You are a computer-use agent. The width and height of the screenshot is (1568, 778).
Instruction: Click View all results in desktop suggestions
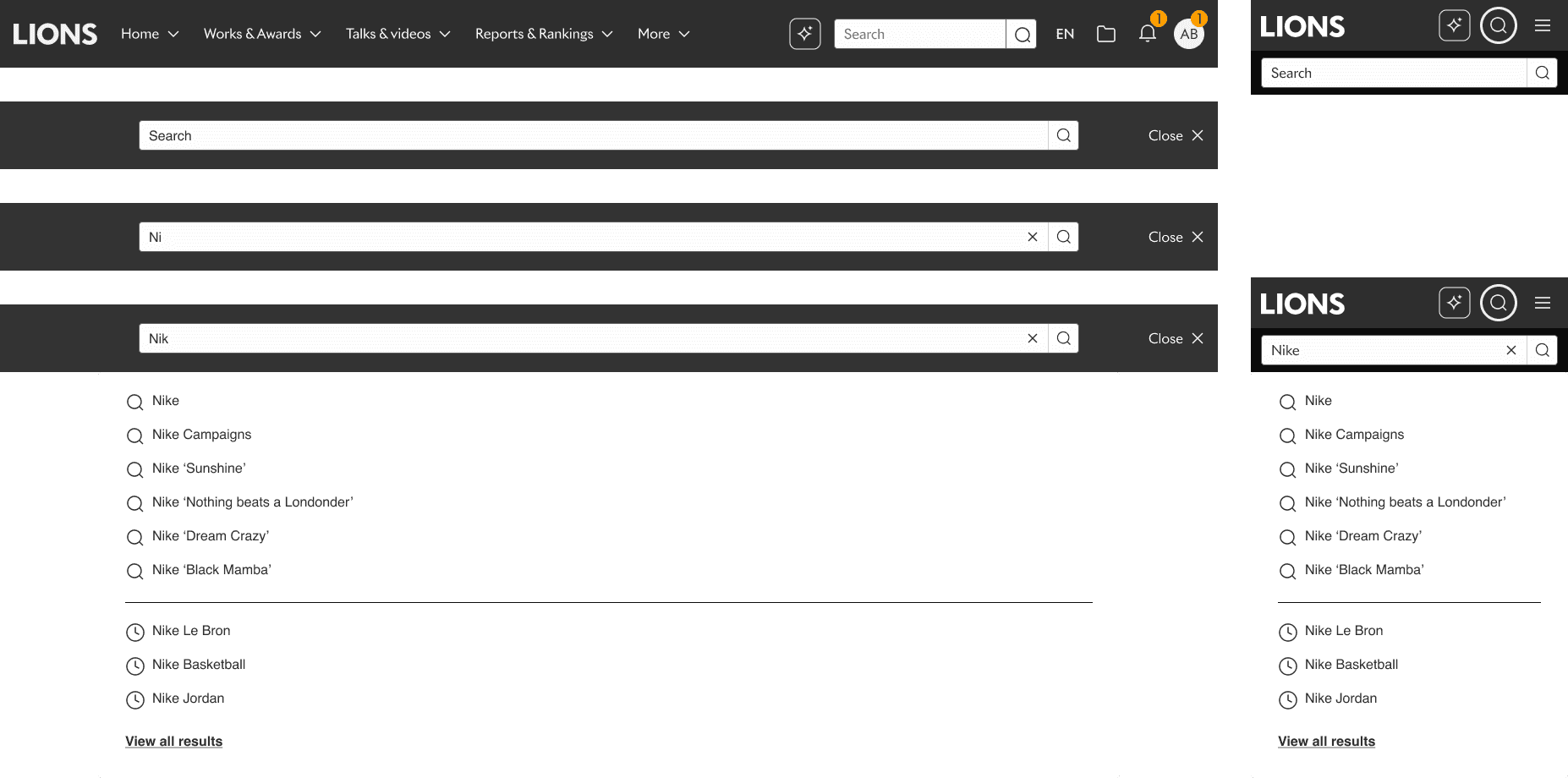tap(174, 742)
